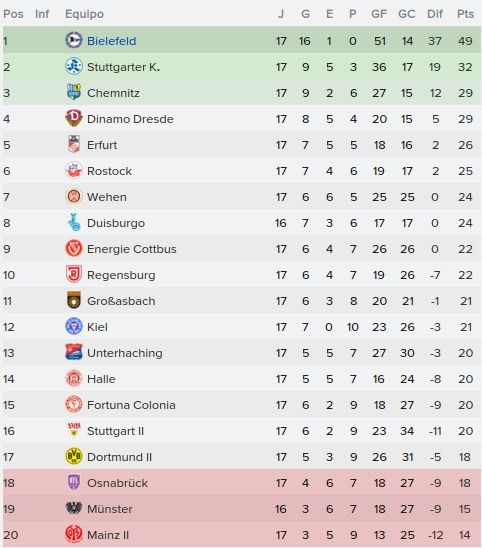The width and height of the screenshot is (482, 548).
Task: Select the Chemnitz team badge
Action: click(74, 92)
